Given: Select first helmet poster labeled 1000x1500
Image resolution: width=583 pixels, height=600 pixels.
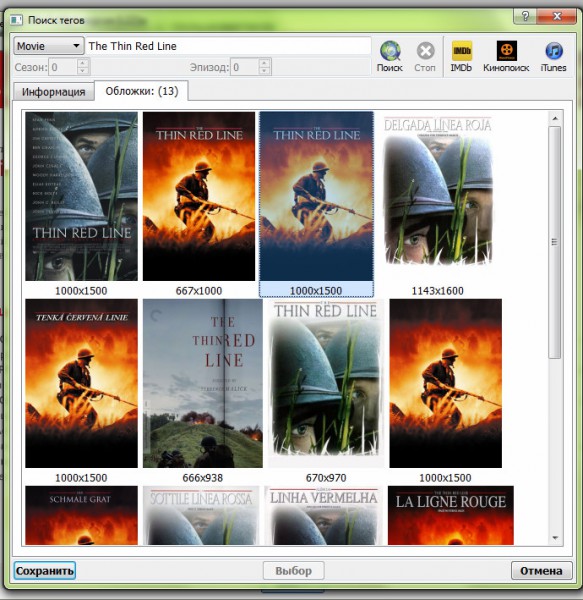Looking at the screenshot, I should click(x=81, y=196).
